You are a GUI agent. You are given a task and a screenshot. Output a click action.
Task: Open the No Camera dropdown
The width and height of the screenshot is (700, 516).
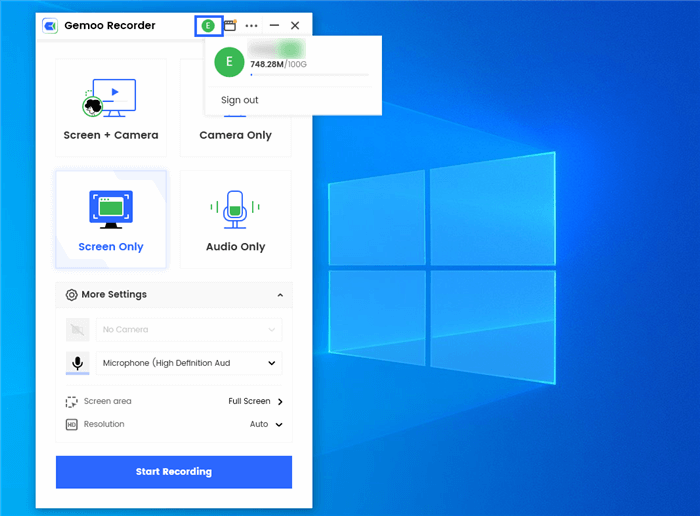[189, 330]
